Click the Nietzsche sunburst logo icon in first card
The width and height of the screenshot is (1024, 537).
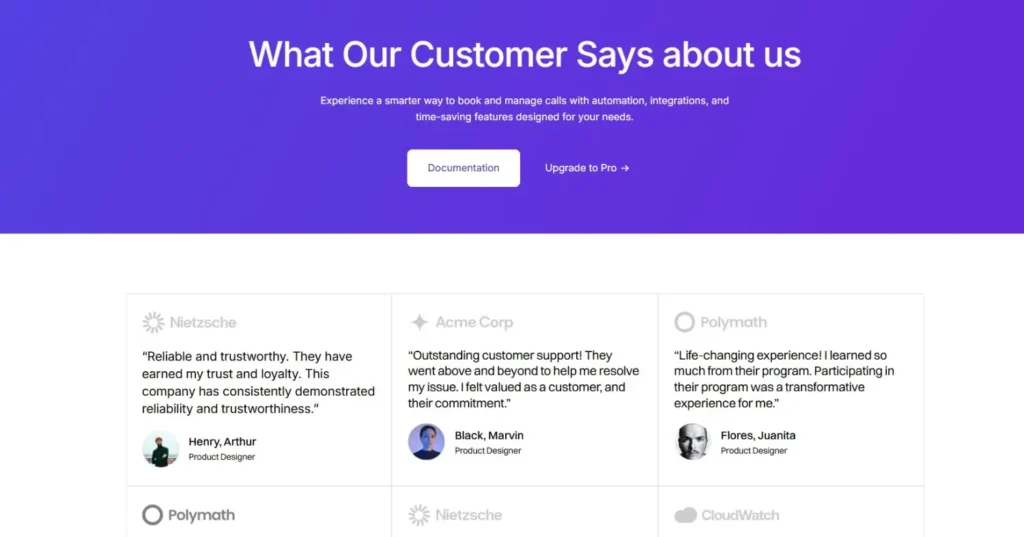tap(153, 322)
